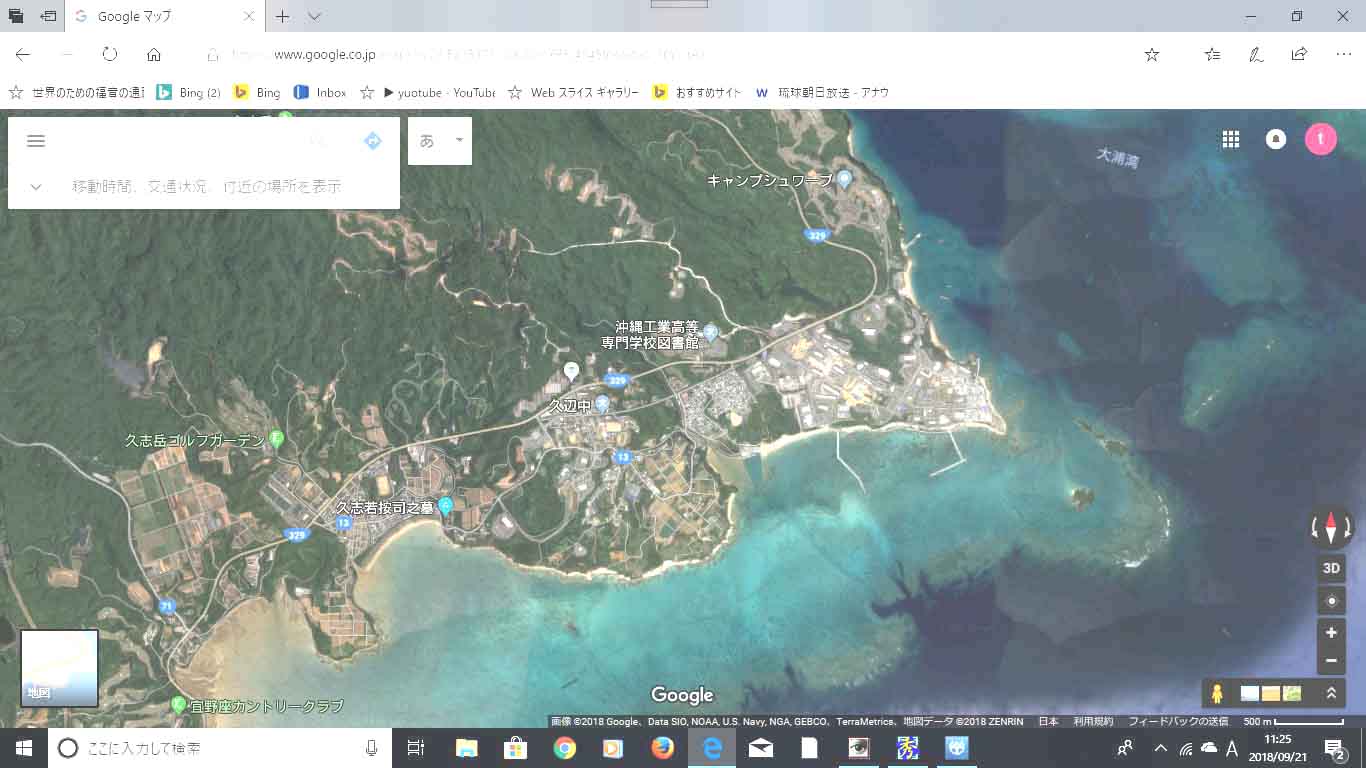Image resolution: width=1366 pixels, height=768 pixels.
Task: Add this page to favorites star
Action: pos(1152,55)
